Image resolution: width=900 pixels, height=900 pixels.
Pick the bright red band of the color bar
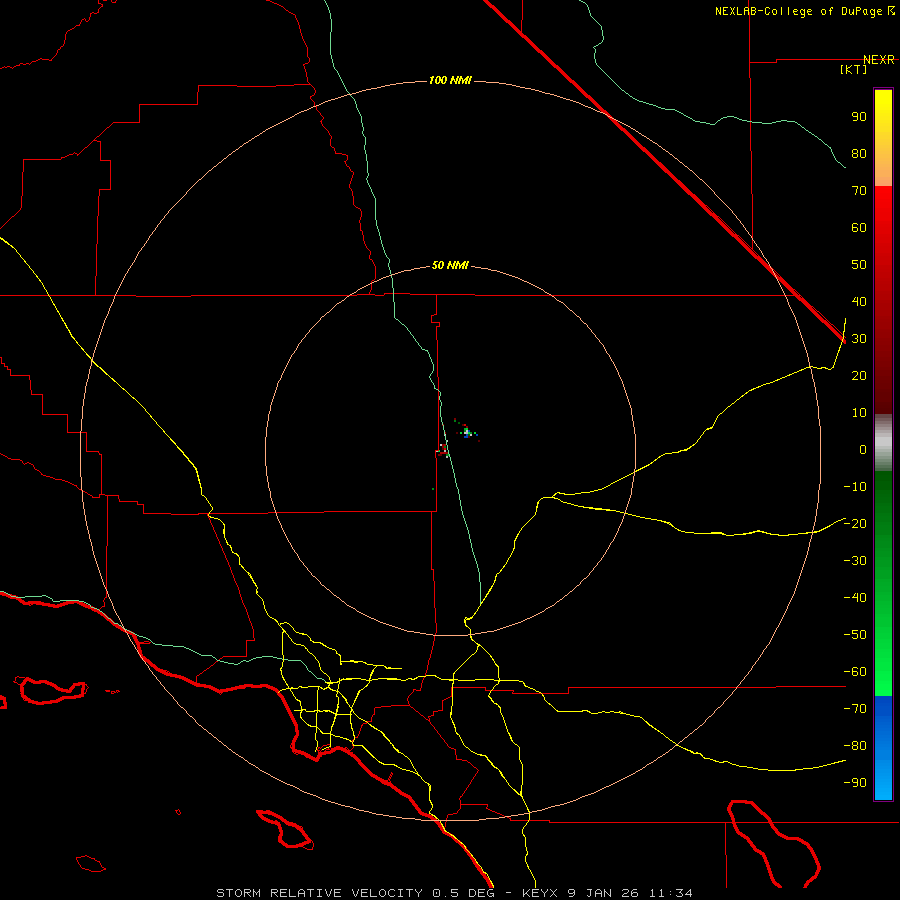point(883,212)
